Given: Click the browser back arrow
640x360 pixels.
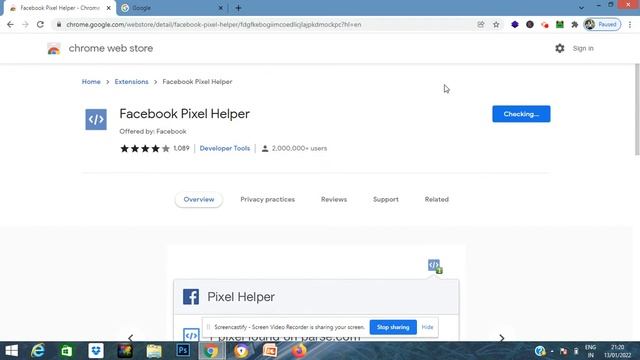Looking at the screenshot, I should pos(10,24).
